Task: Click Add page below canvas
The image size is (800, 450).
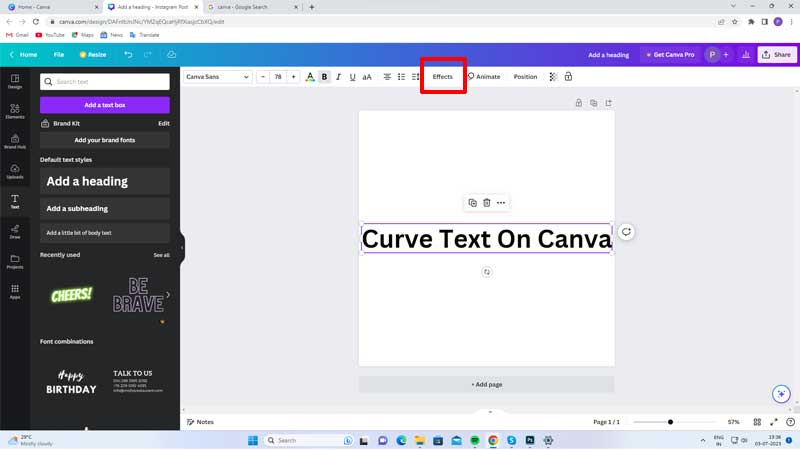Action: tap(486, 385)
